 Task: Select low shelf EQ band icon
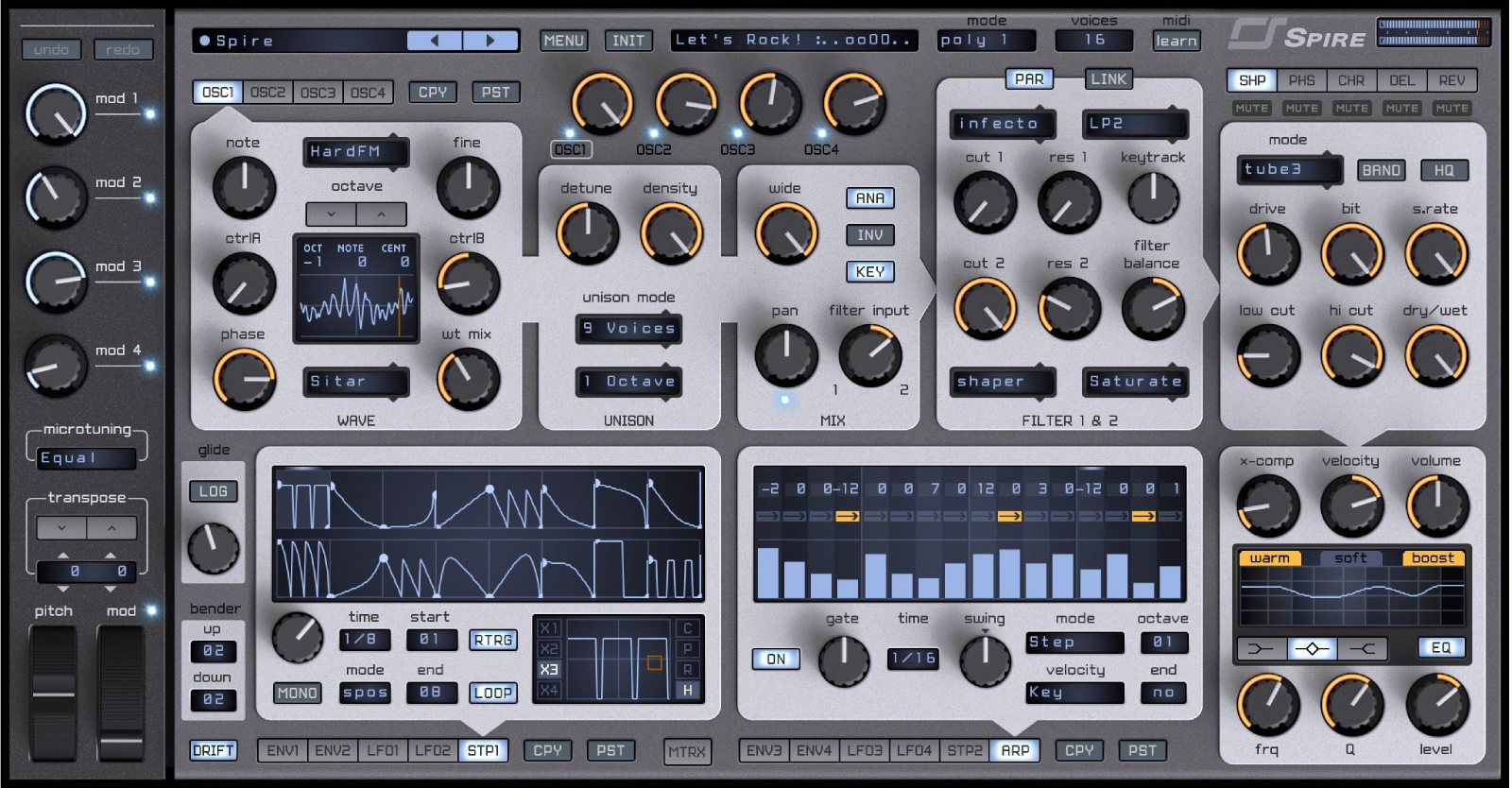point(1262,648)
